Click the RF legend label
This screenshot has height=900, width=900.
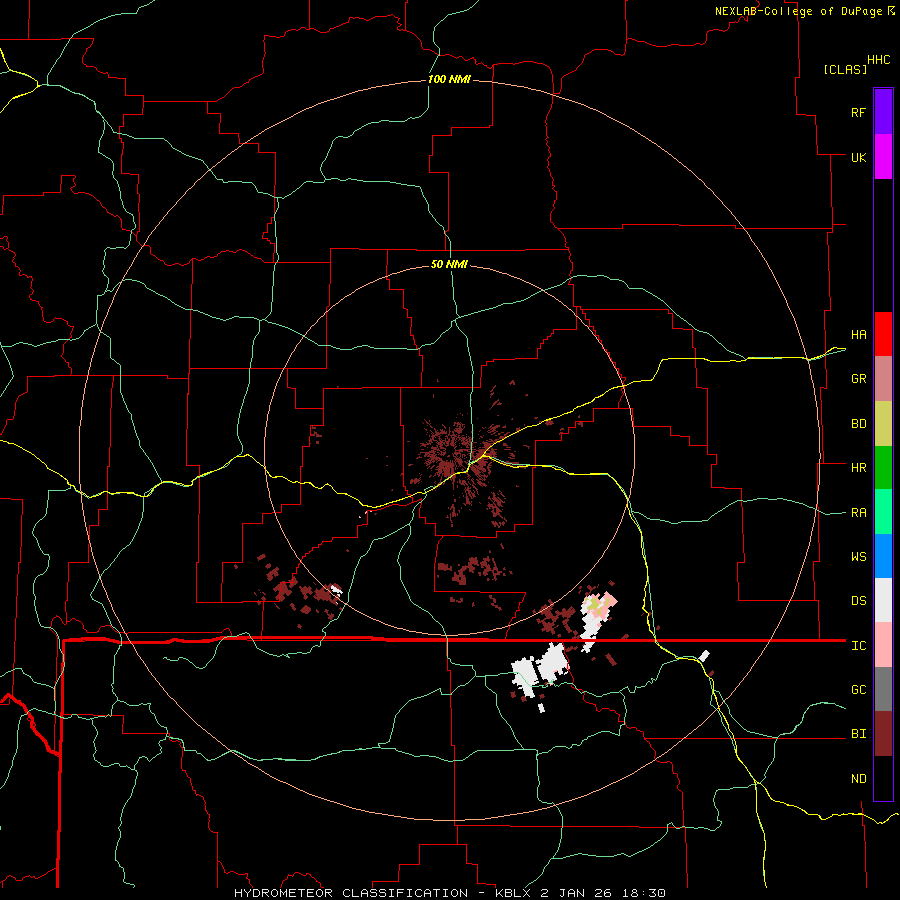[858, 112]
